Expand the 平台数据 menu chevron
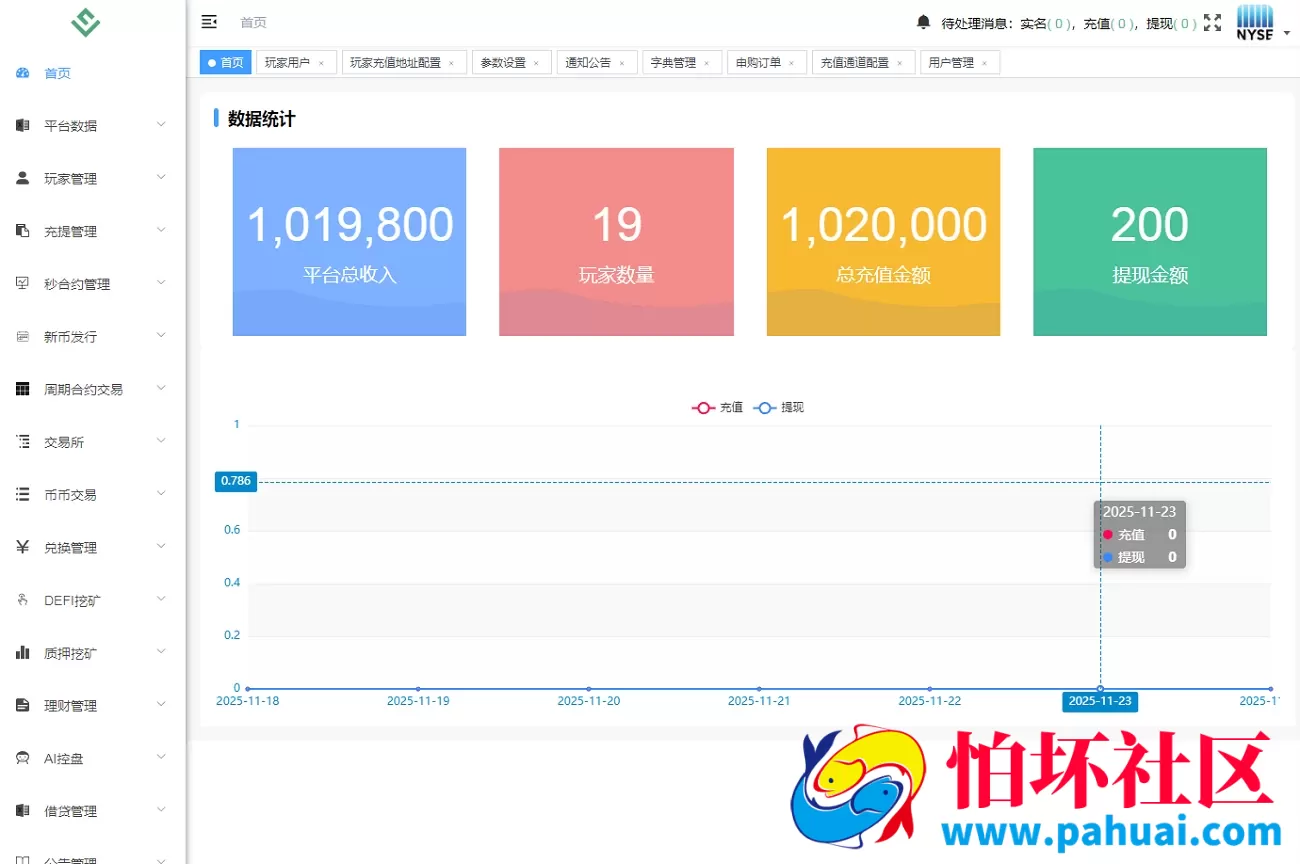This screenshot has height=864, width=1300. click(x=161, y=125)
